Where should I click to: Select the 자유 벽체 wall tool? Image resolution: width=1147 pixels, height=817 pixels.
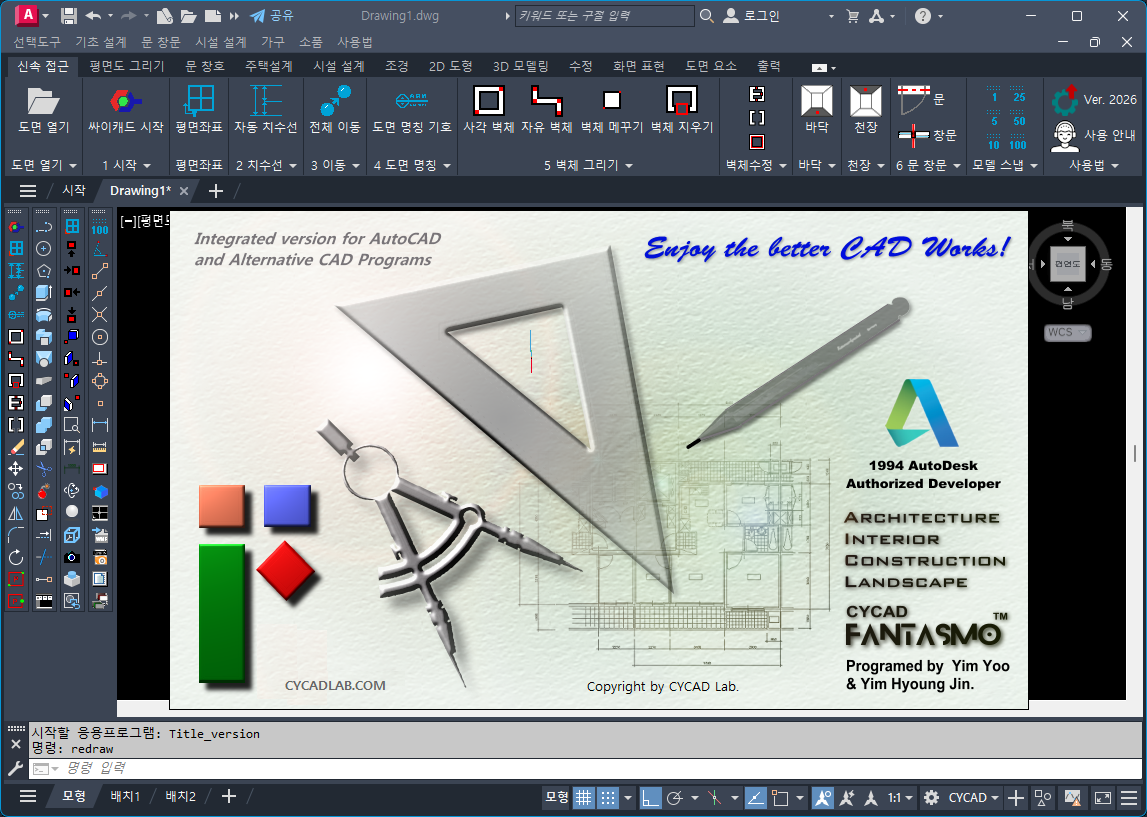(x=546, y=101)
